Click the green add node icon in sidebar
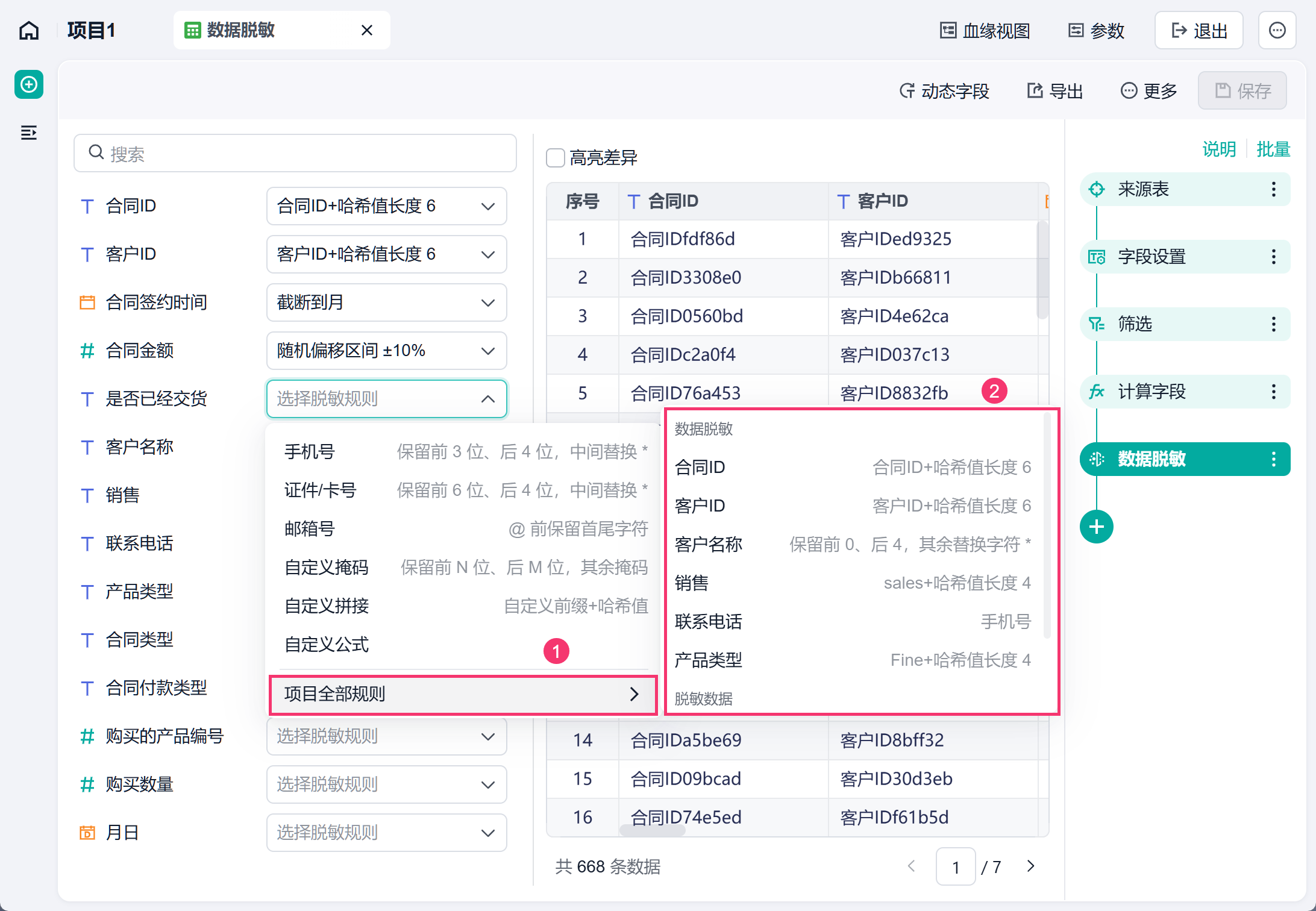The image size is (1316, 911). click(x=29, y=84)
